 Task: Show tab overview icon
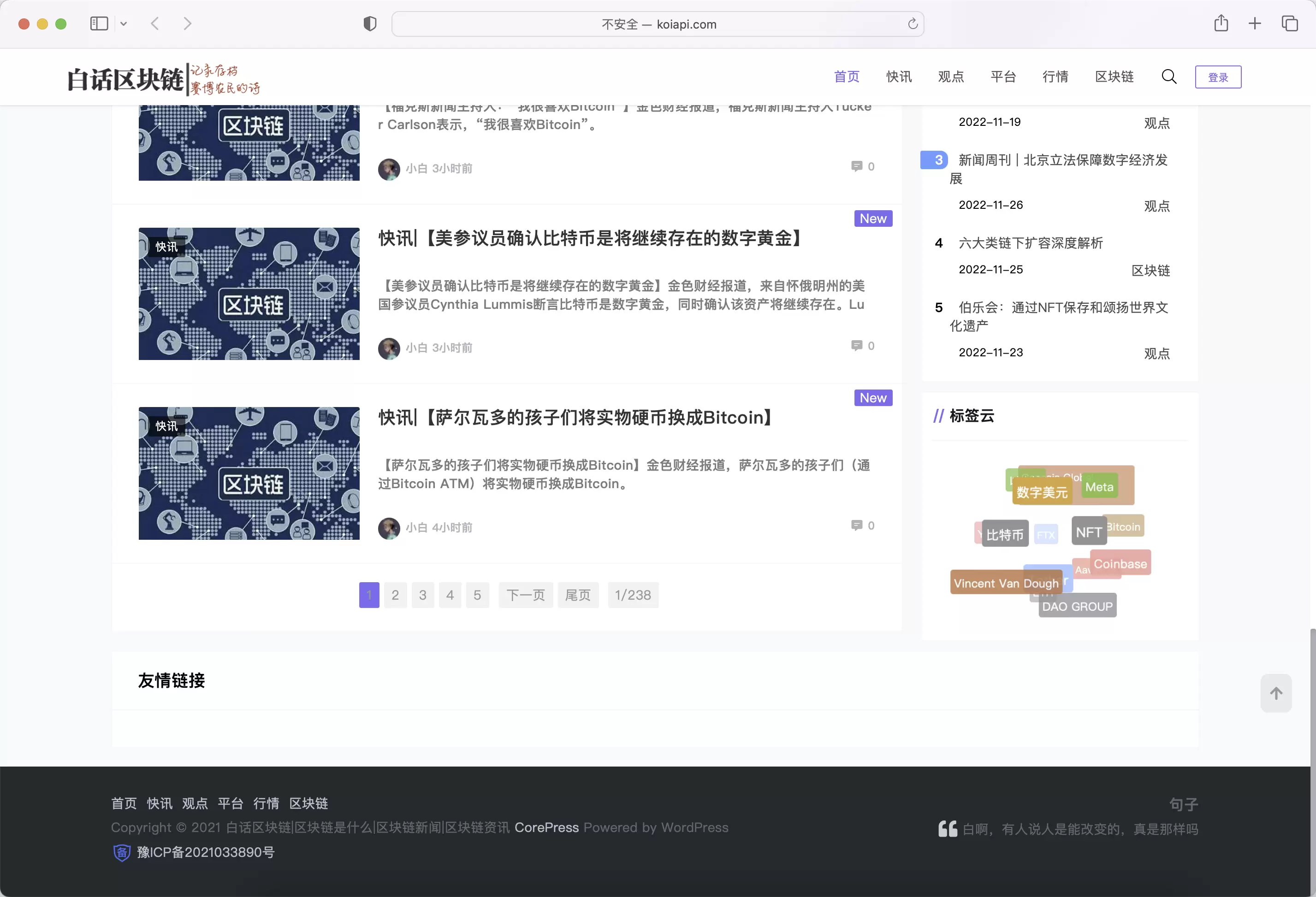(1289, 24)
